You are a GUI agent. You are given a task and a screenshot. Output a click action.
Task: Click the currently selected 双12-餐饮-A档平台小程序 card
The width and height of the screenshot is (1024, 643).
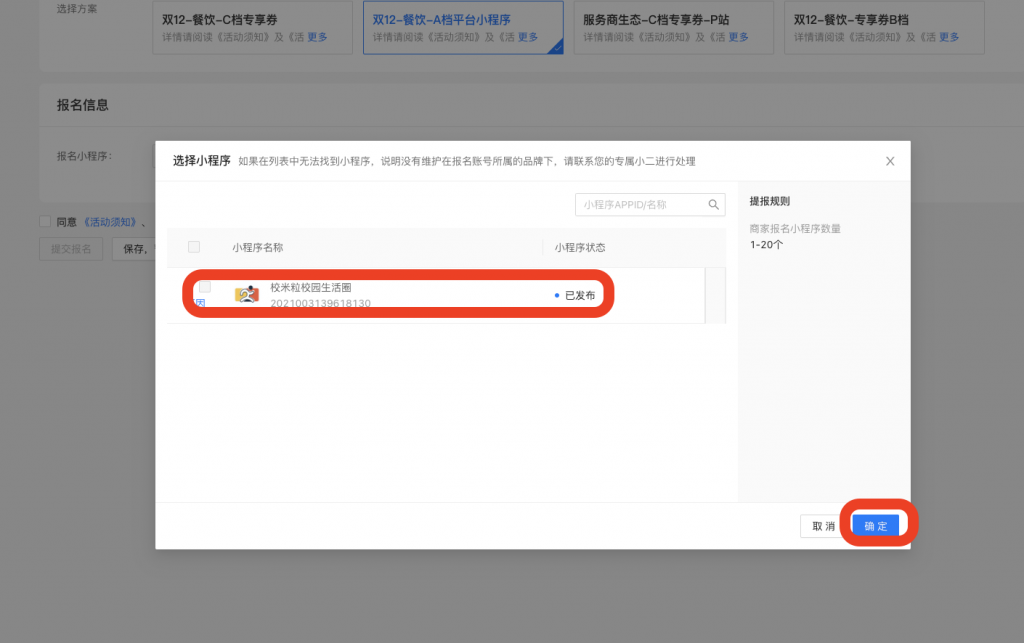coord(463,27)
